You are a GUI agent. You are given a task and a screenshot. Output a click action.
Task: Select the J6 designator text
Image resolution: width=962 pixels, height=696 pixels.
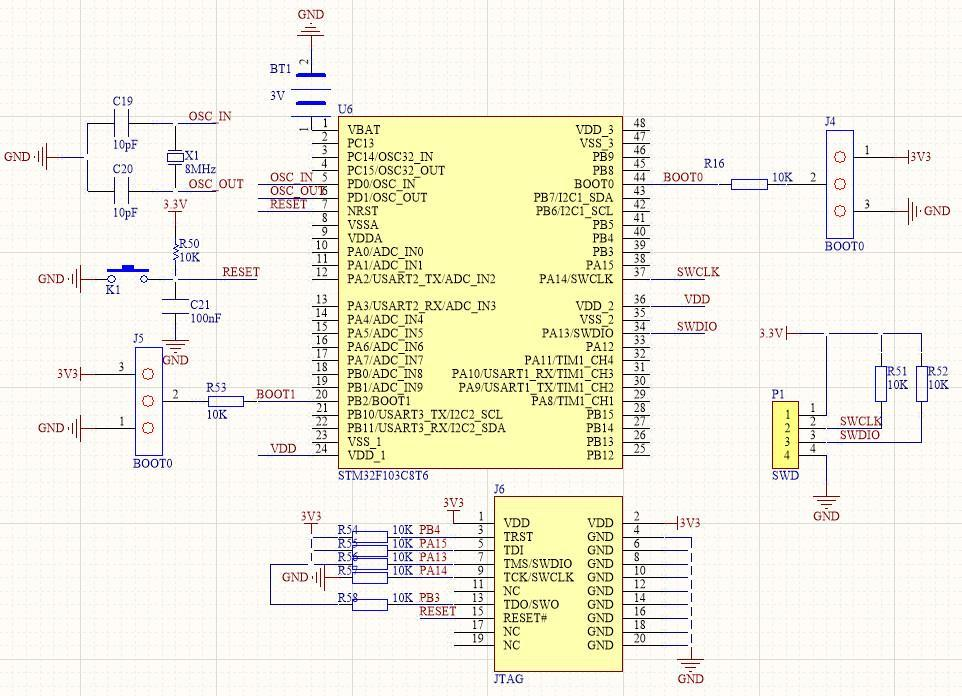(x=499, y=489)
